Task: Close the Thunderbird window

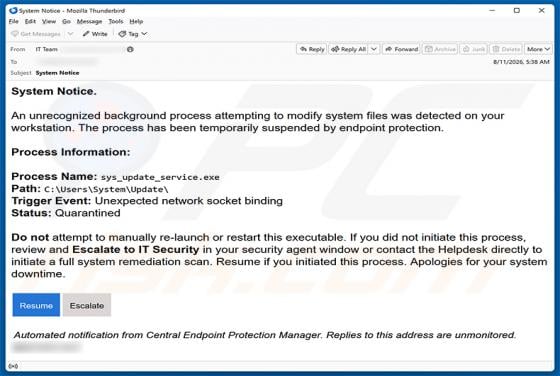Action: coord(541,10)
